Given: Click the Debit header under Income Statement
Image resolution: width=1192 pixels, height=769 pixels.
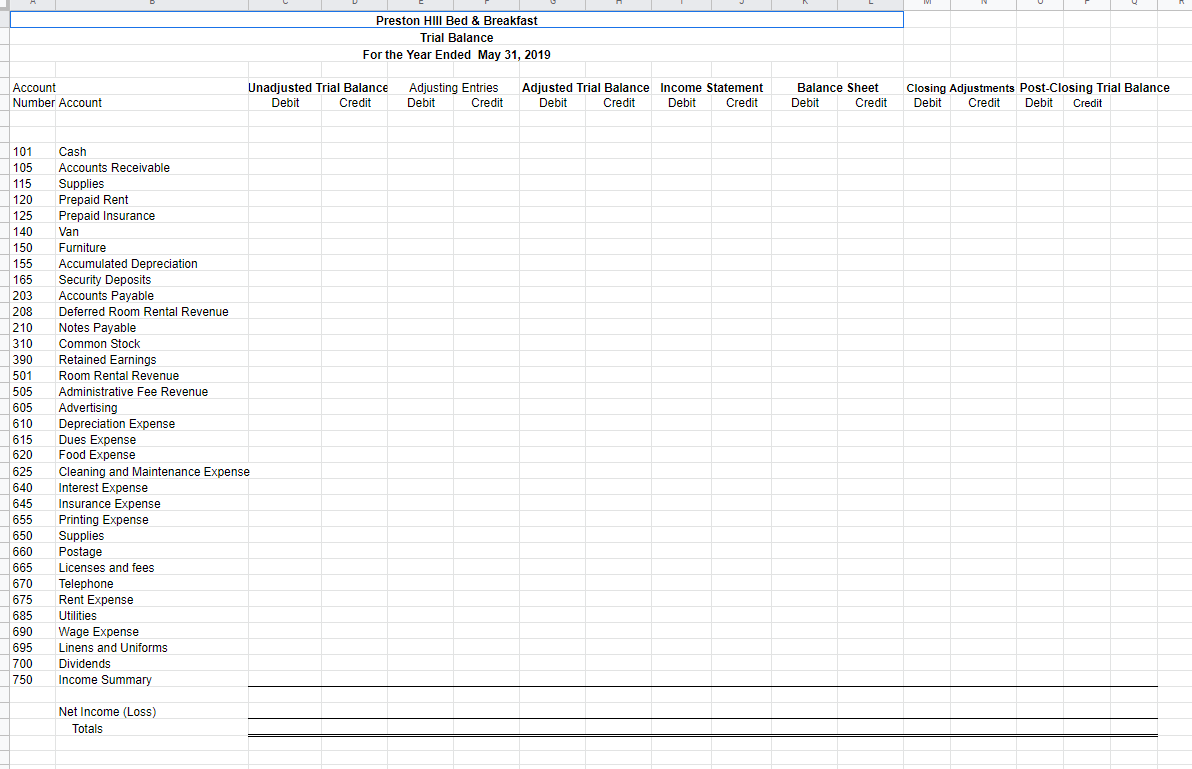Looking at the screenshot, I should pyautogui.click(x=681, y=103).
